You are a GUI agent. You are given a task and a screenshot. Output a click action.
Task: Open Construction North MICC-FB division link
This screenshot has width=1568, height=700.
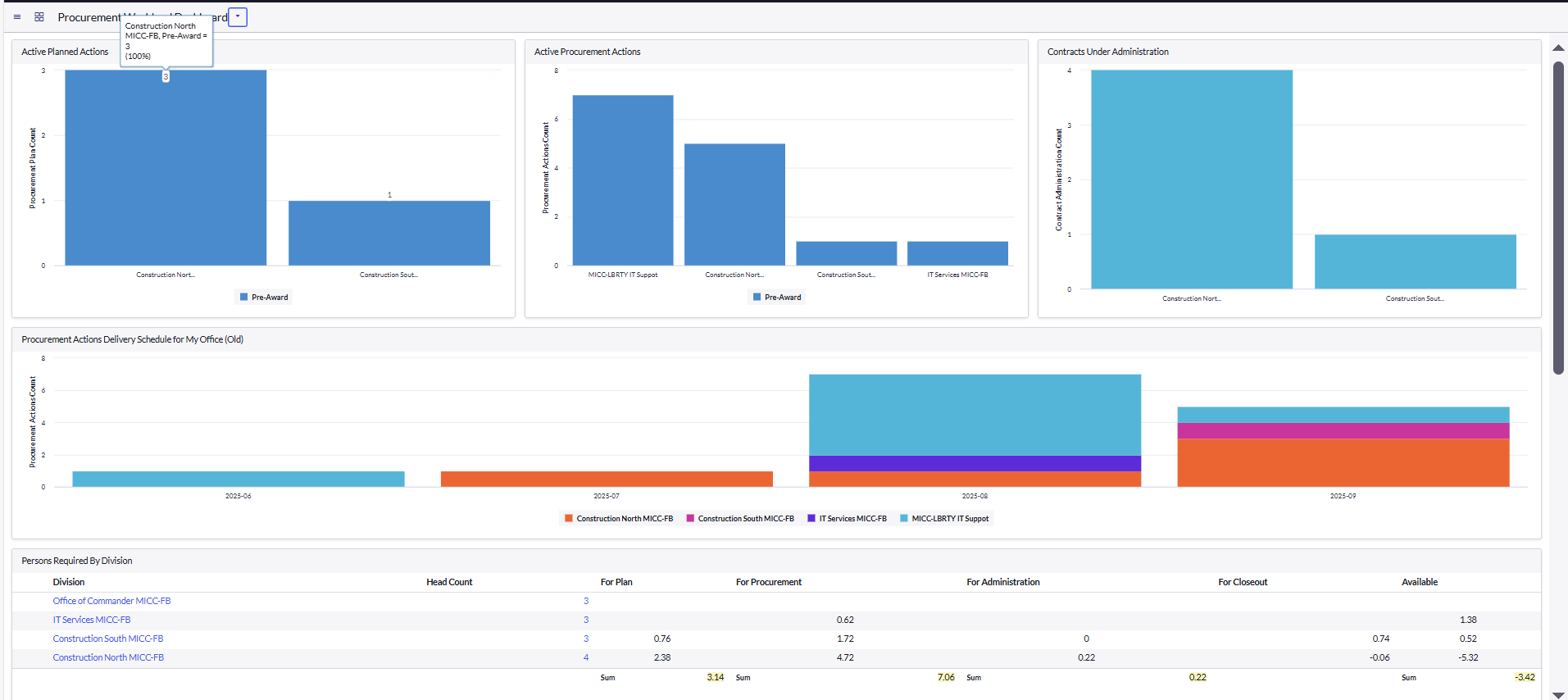click(108, 658)
